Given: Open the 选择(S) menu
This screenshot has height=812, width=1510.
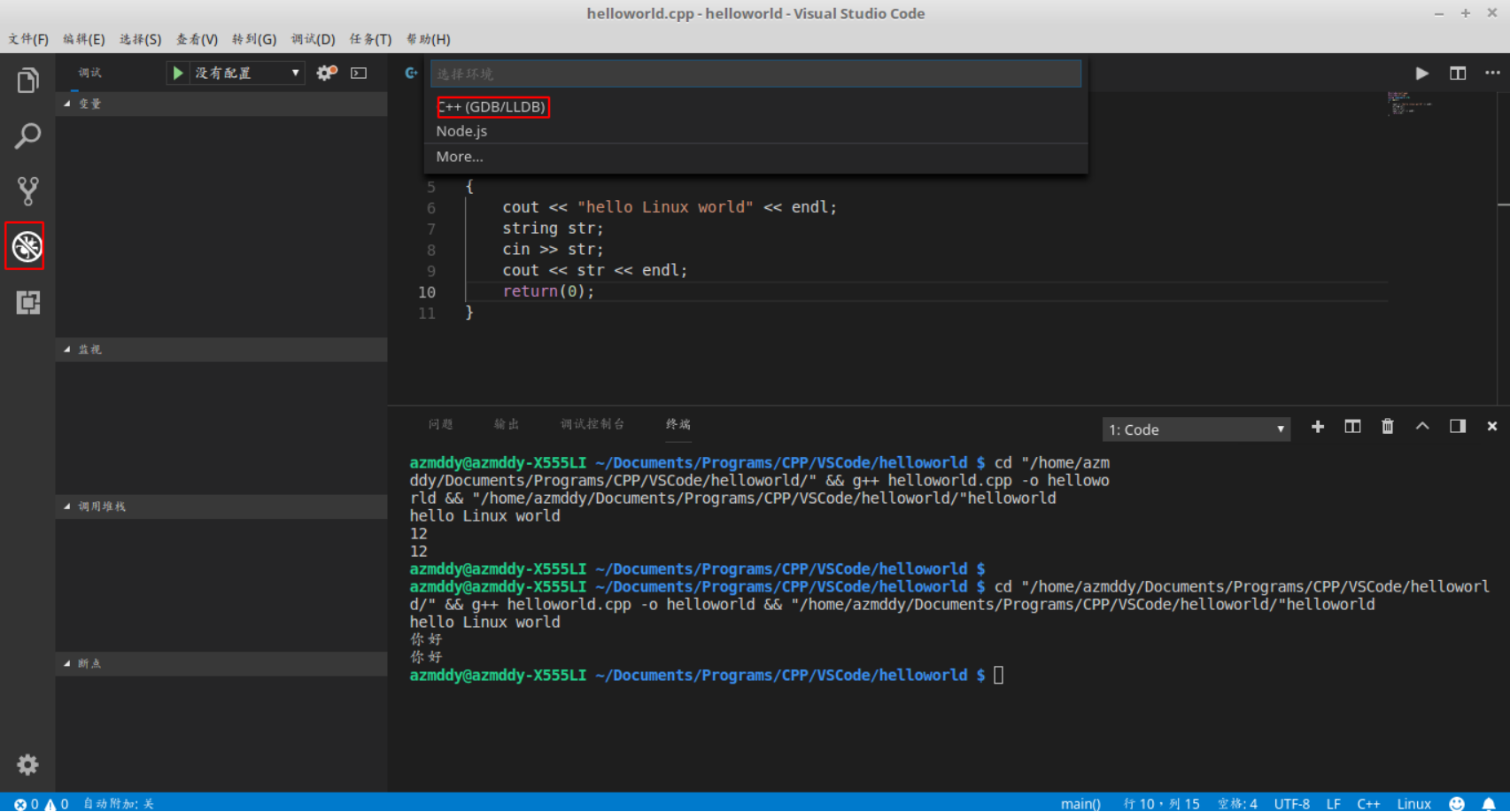Looking at the screenshot, I should pos(140,39).
